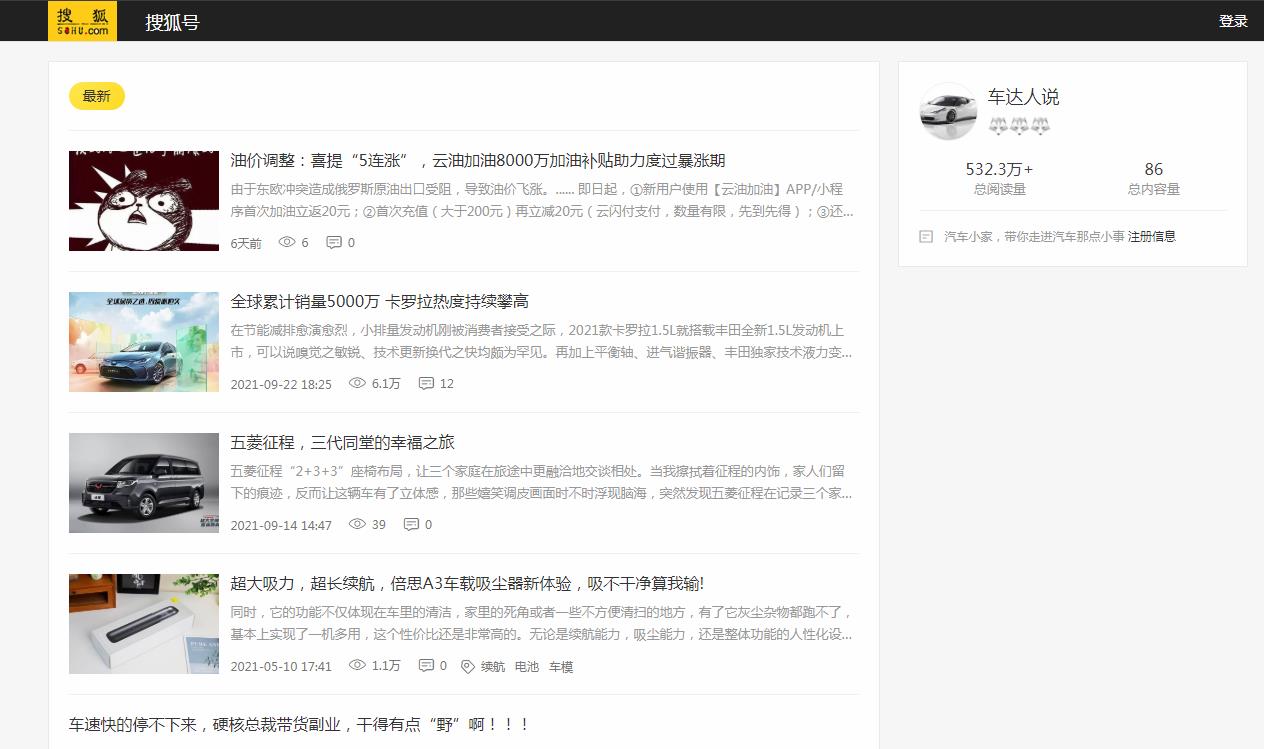Screen dimensions: 1264x749
Task: Open the 倍思A3 vacuum thumbnail
Action: tap(144, 624)
